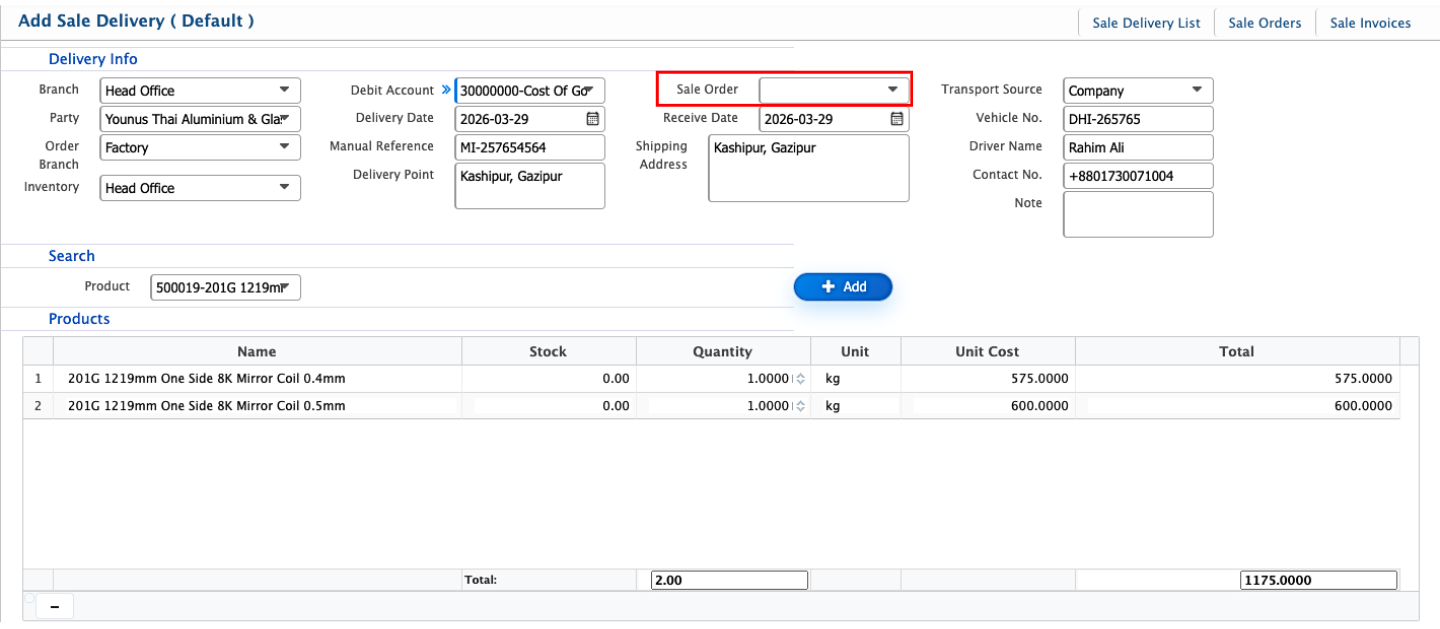The image size is (1440, 629).
Task: Open the Sale Orders tab
Action: pyautogui.click(x=1264, y=23)
